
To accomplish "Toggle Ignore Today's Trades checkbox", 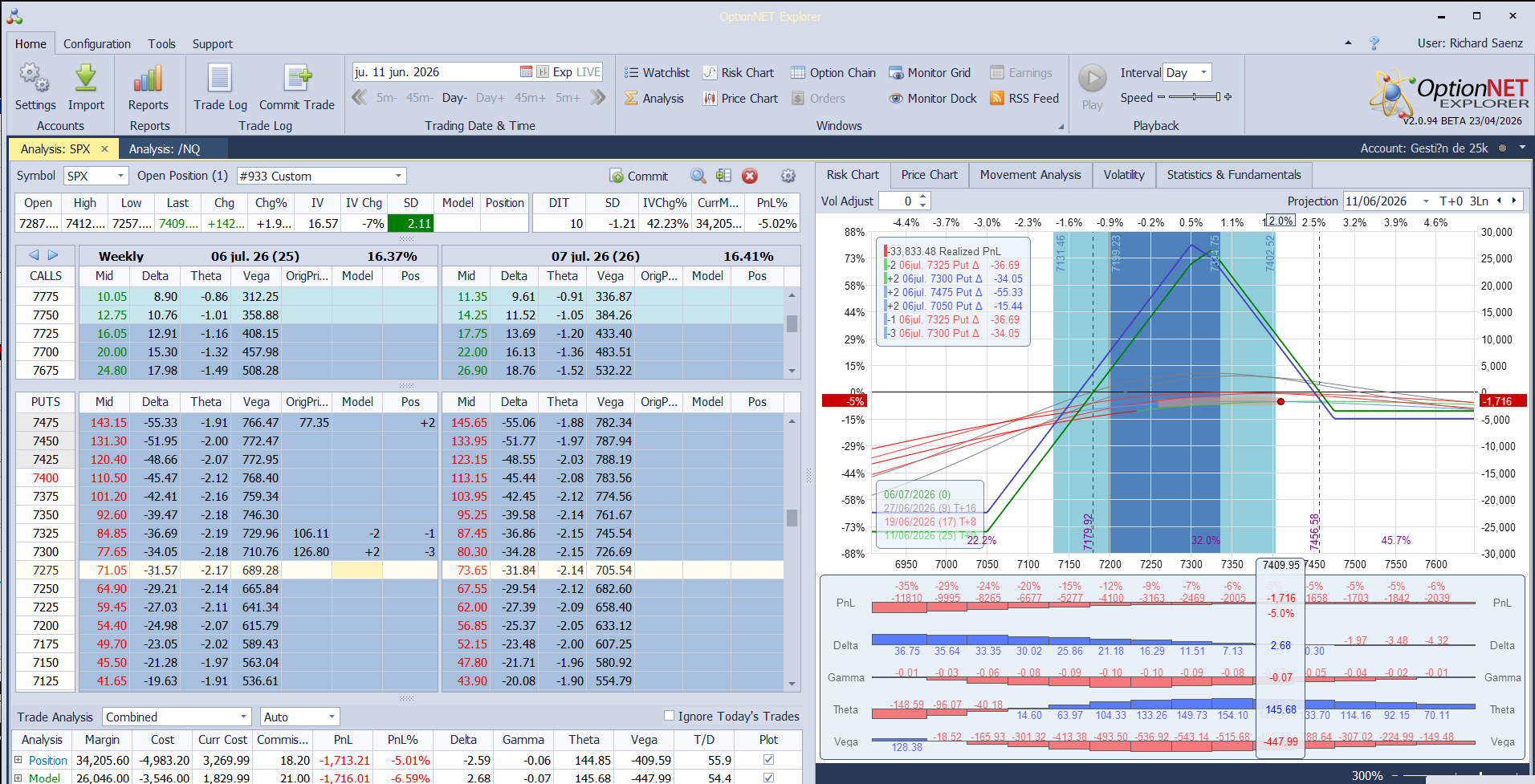I will (669, 716).
